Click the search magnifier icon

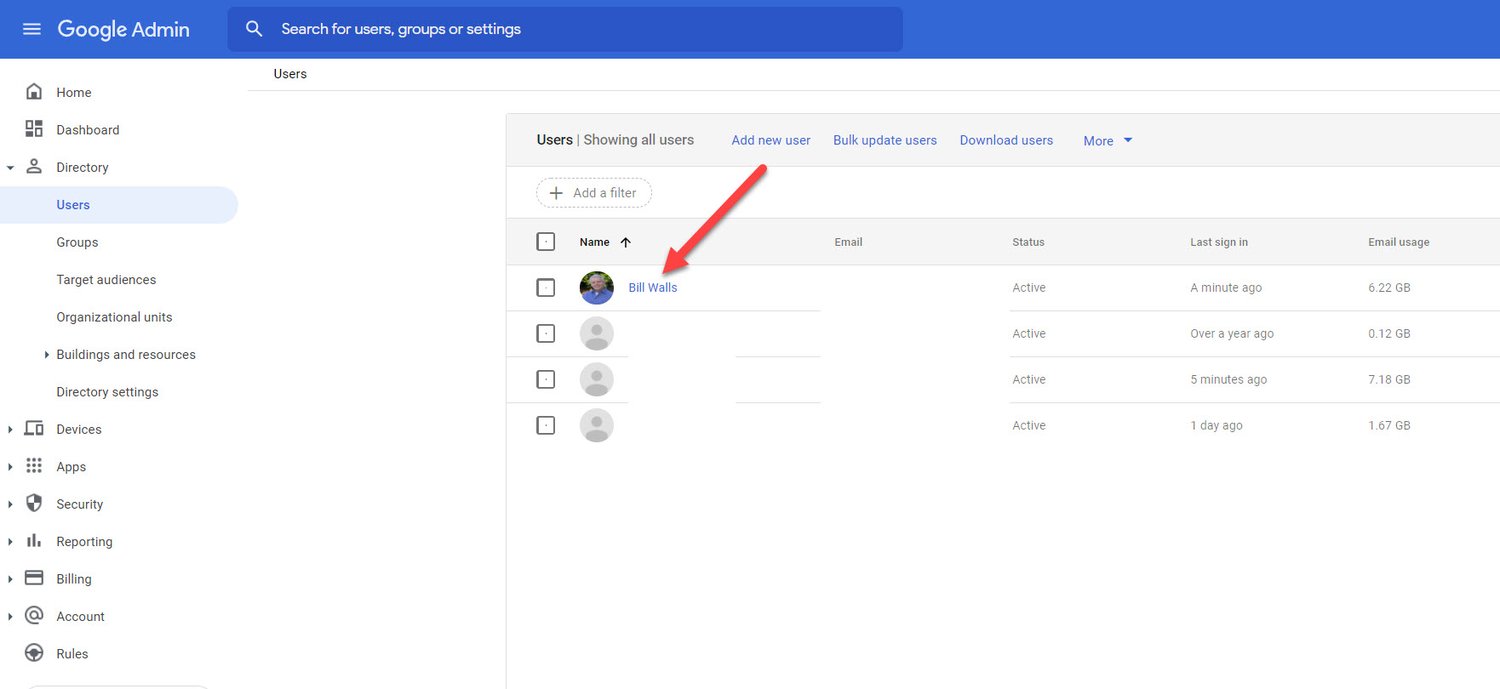click(x=254, y=29)
